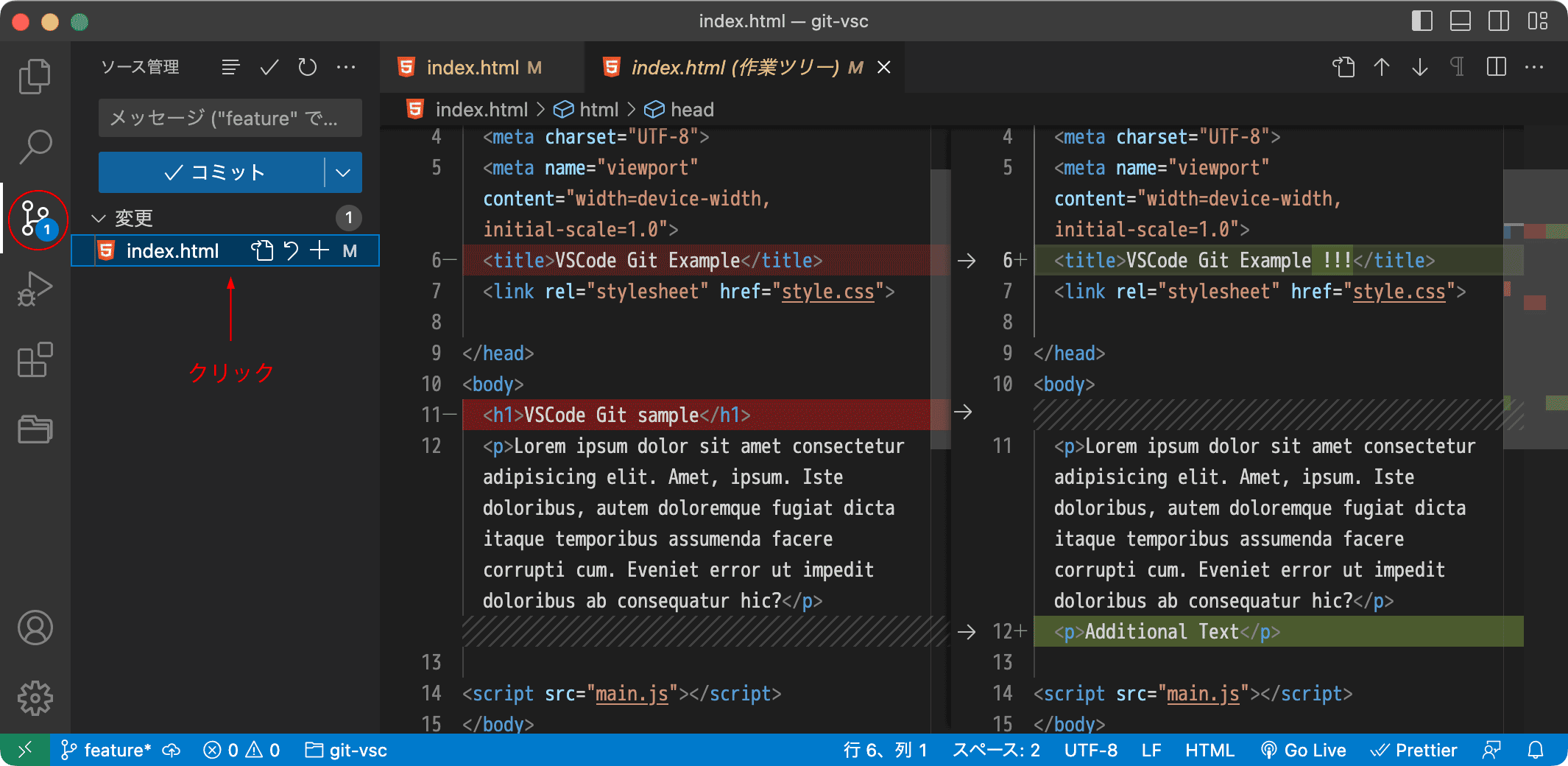The width and height of the screenshot is (1568, 766).
Task: Click the remote window icon in status bar
Action: click(25, 750)
